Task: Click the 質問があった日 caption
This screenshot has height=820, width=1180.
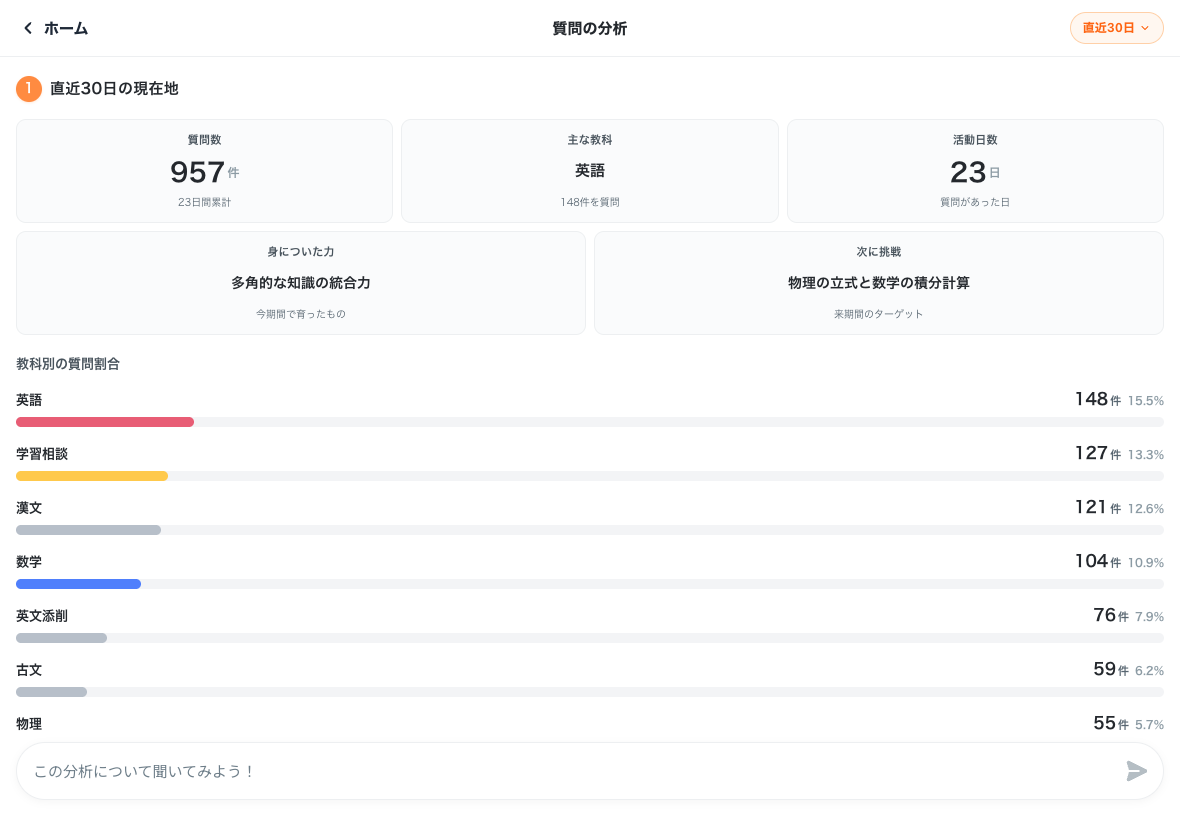Action: 975,202
